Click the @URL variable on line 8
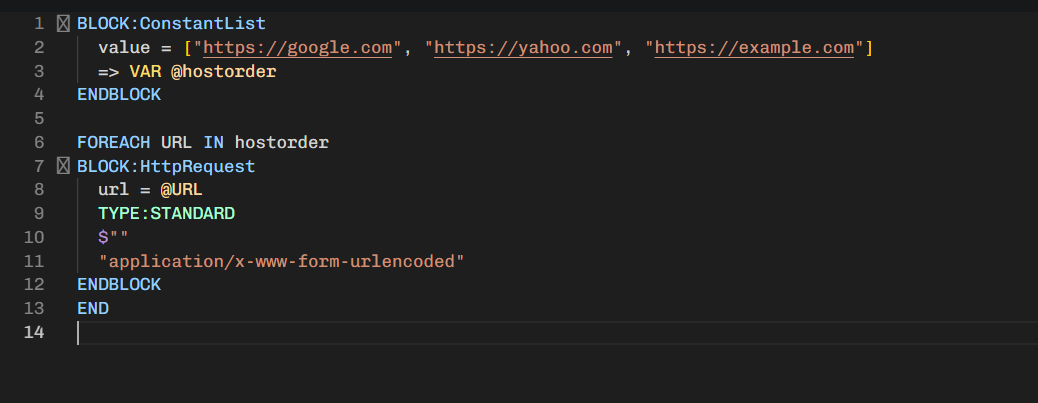1038x403 pixels. coord(181,190)
